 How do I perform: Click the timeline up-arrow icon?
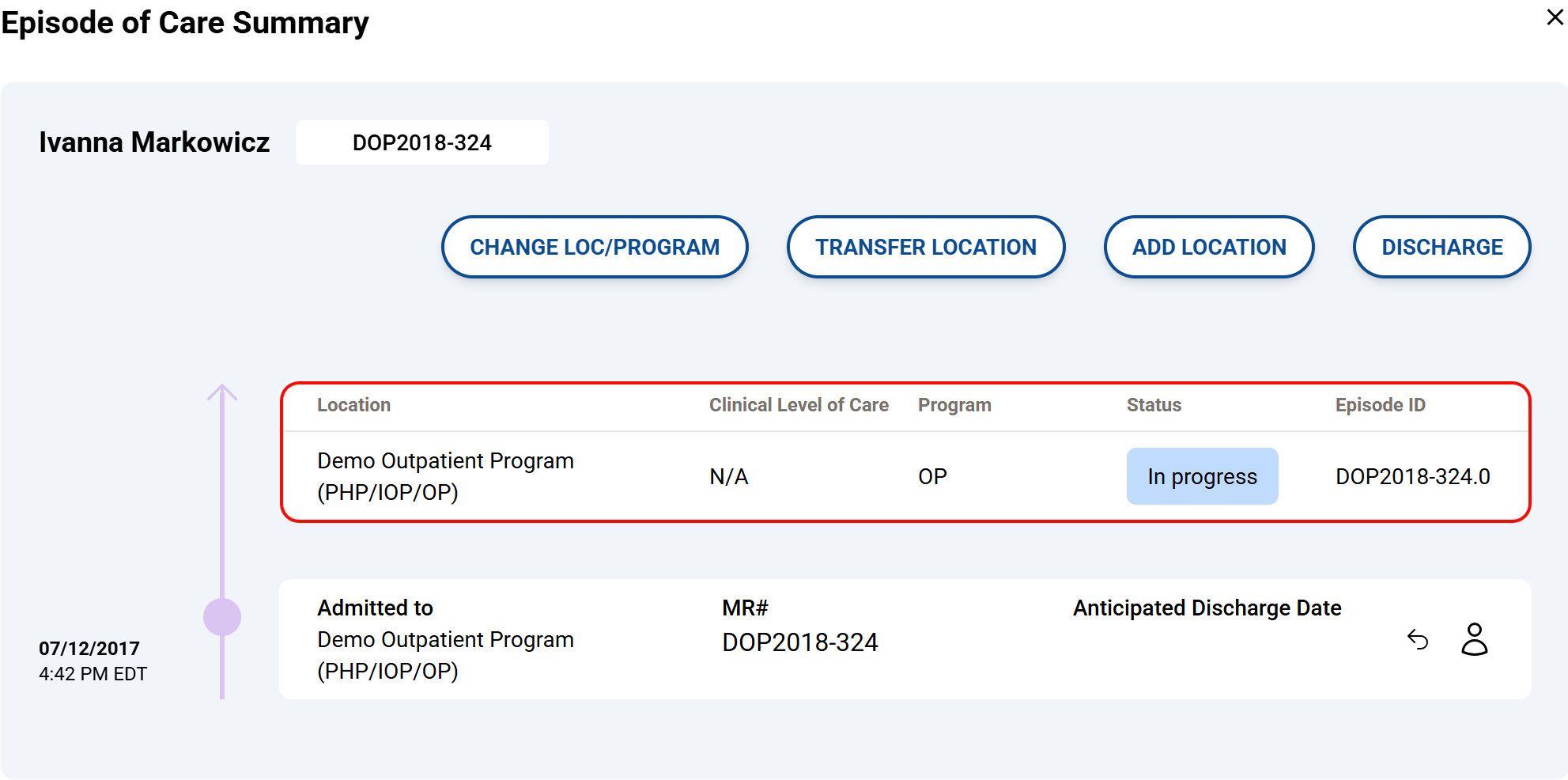point(222,393)
